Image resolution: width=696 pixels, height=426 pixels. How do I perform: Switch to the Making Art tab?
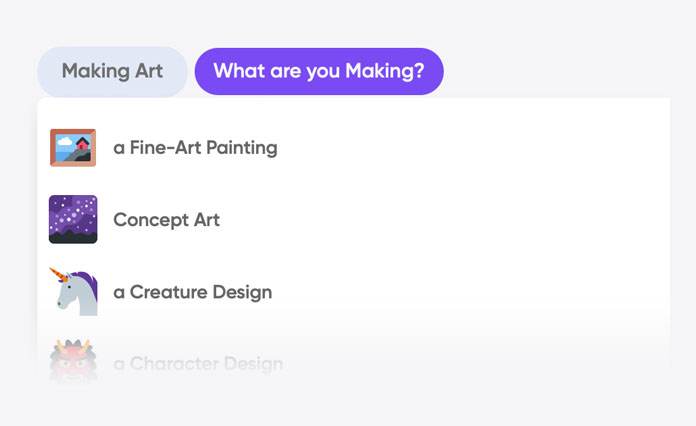[x=112, y=72]
